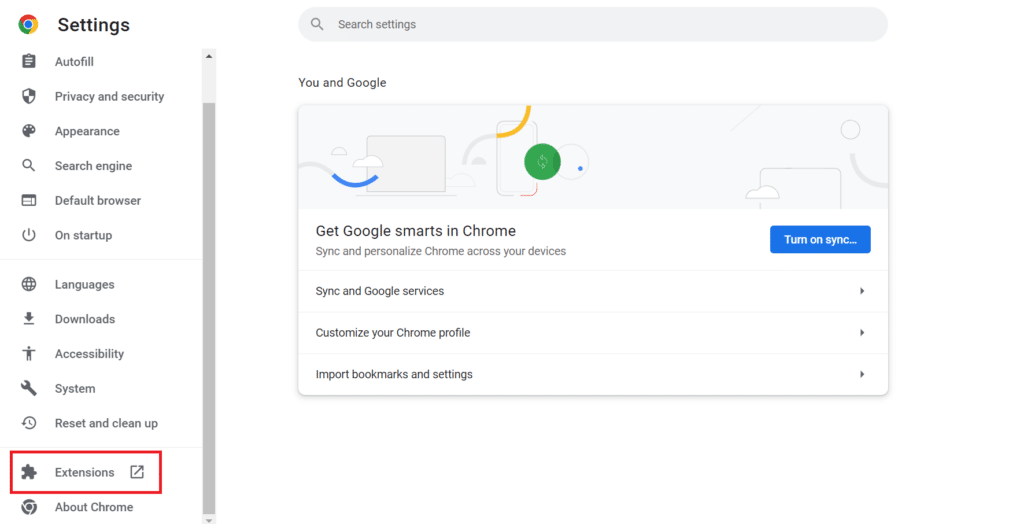Open the Extensions external link

click(x=137, y=472)
